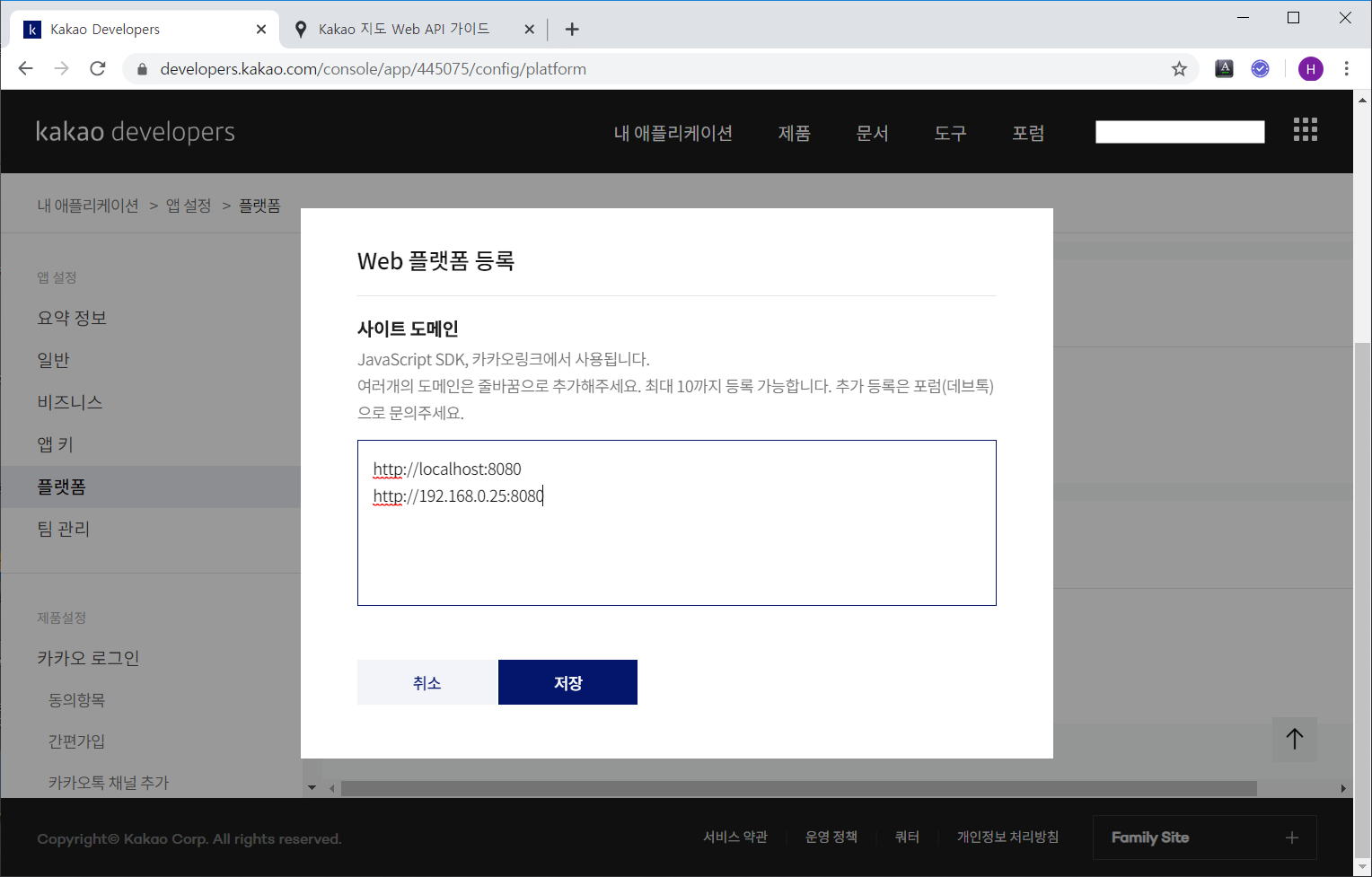Viewport: 1372px width, 877px height.
Task: Bookmark this page with the star icon
Action: [1179, 69]
